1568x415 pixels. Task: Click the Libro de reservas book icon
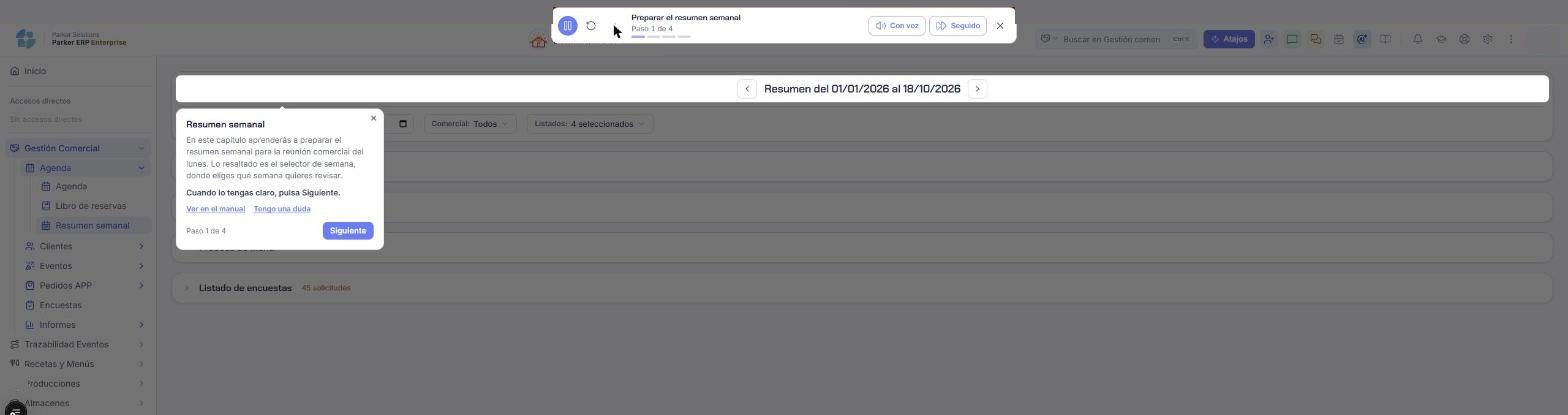tap(46, 206)
